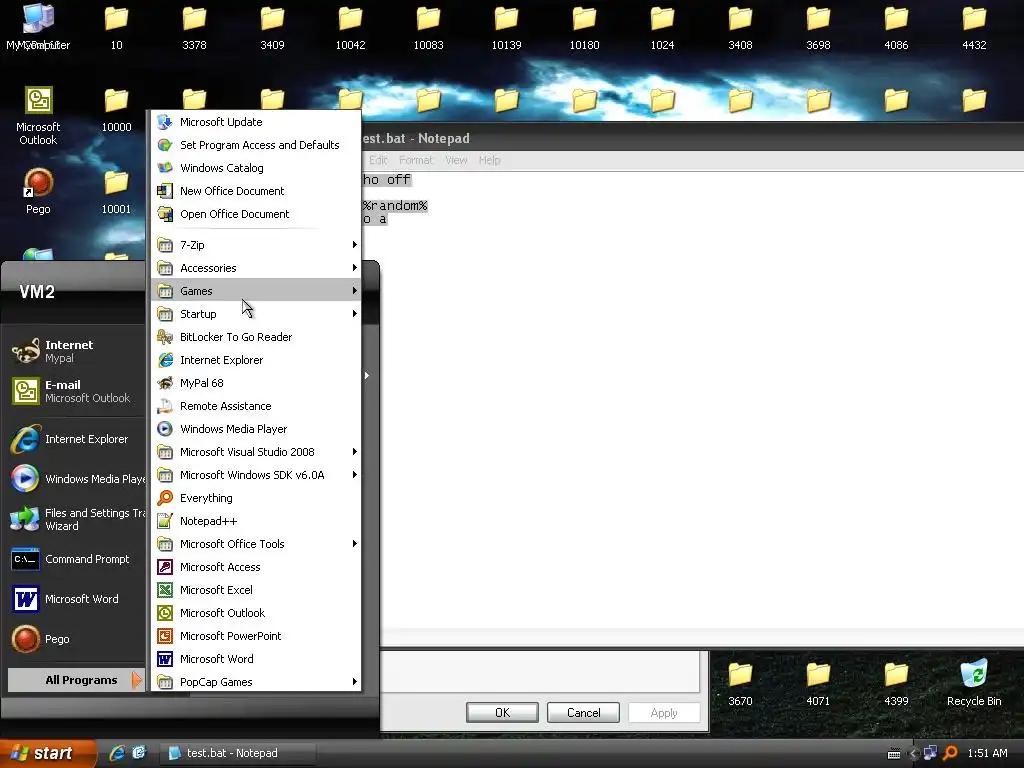Screen dimensions: 1024x768
Task: Click test.bat - Notepad taskbar button
Action: point(238,753)
